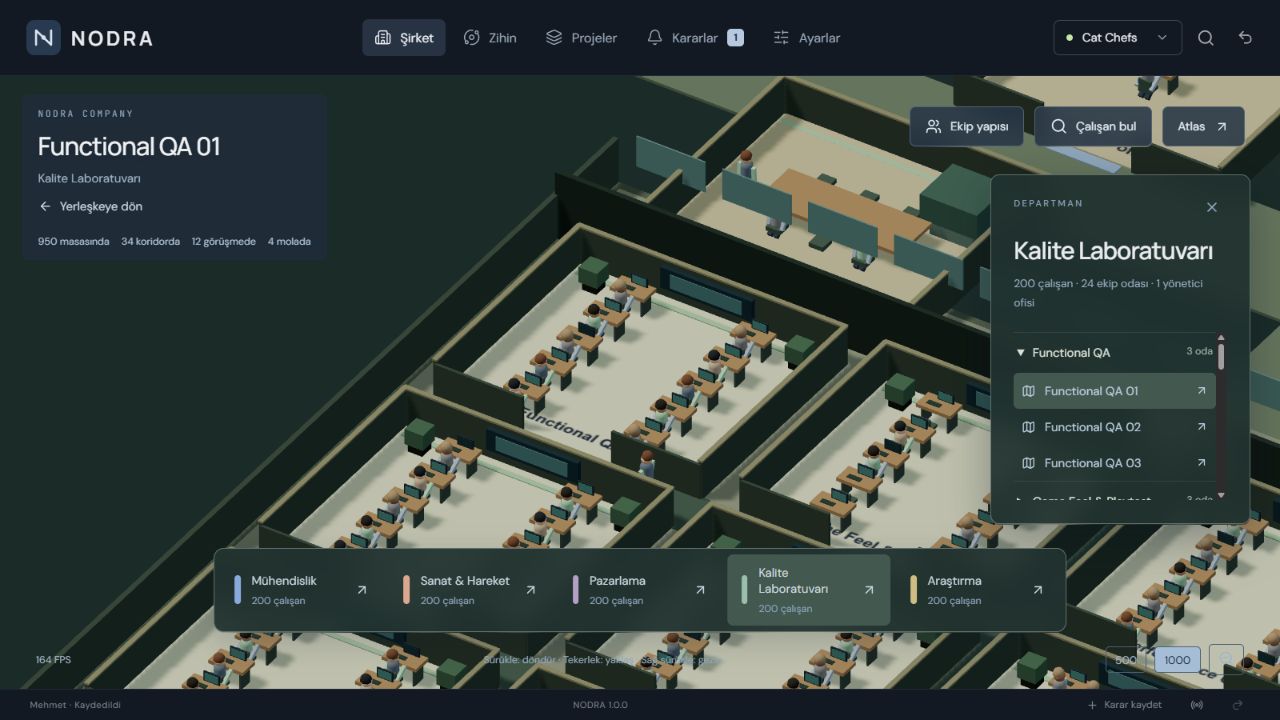Click the arrow icon on Araştırma card
The image size is (1280, 720).
click(1038, 590)
